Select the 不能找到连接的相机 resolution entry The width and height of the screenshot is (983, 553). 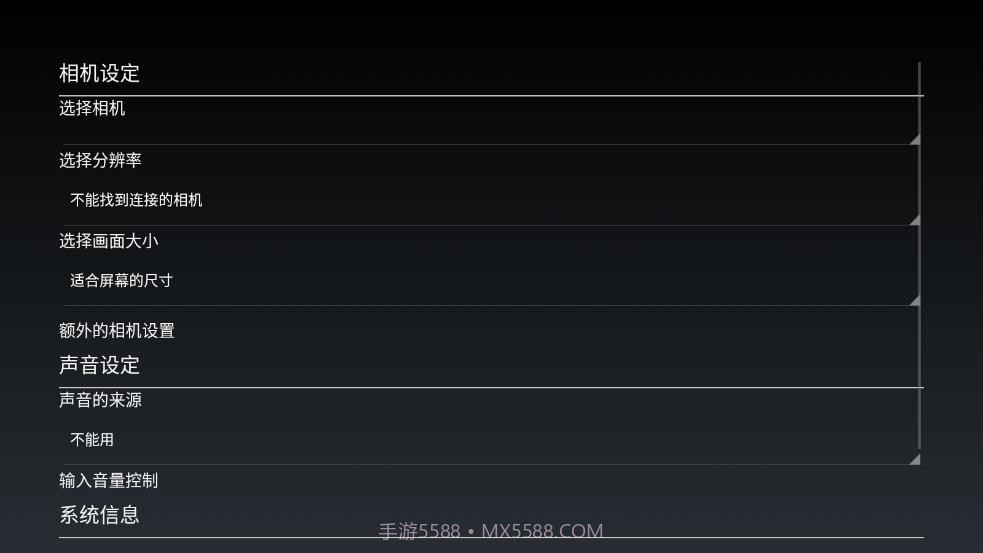pos(136,200)
